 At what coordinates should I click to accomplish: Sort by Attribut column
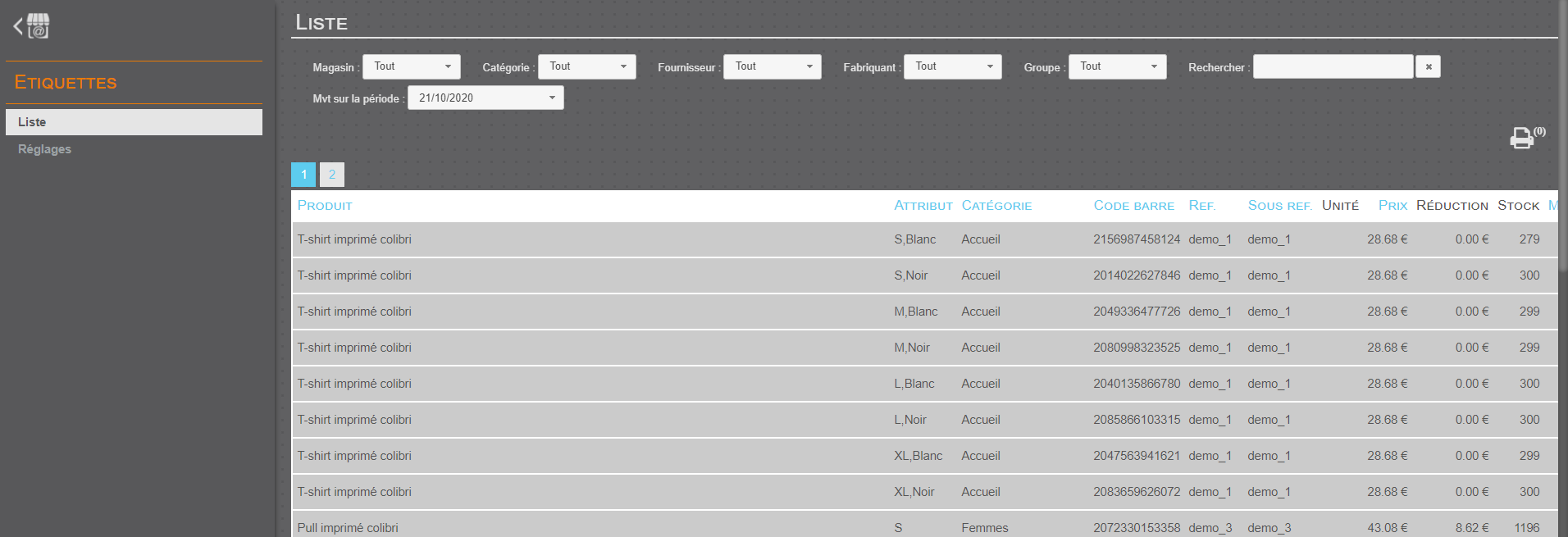[x=923, y=206]
